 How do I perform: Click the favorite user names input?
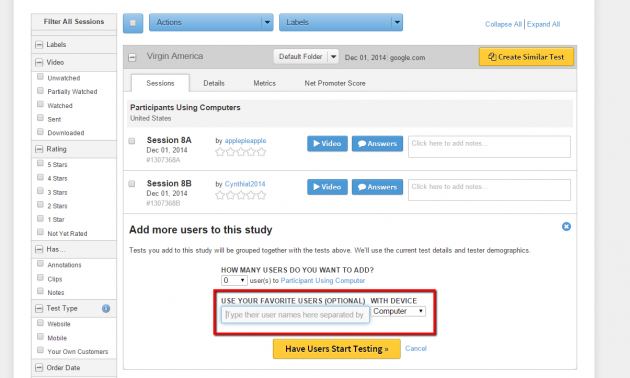pyautogui.click(x=295, y=315)
